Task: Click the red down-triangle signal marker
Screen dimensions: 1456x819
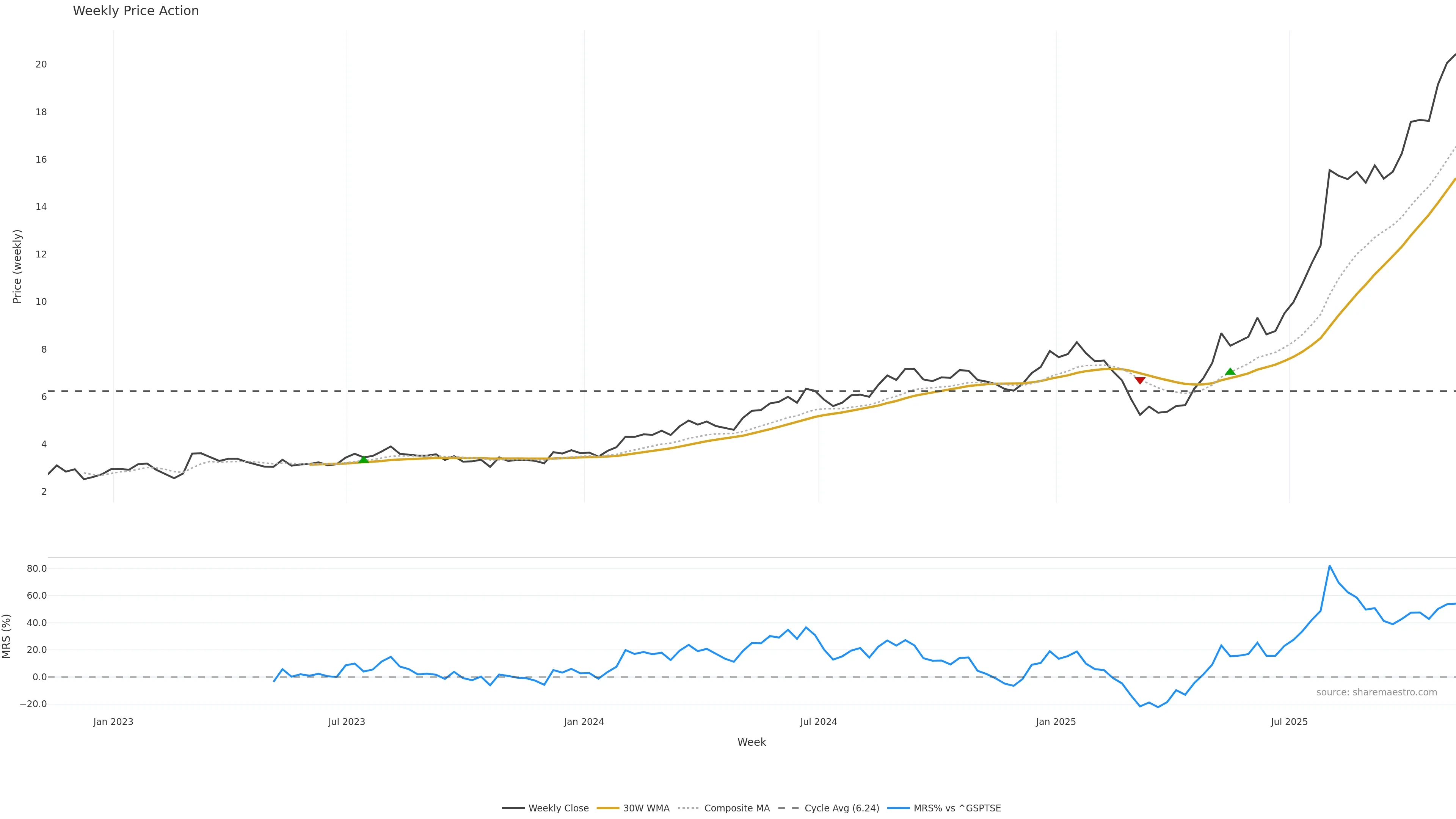Action: point(1140,380)
